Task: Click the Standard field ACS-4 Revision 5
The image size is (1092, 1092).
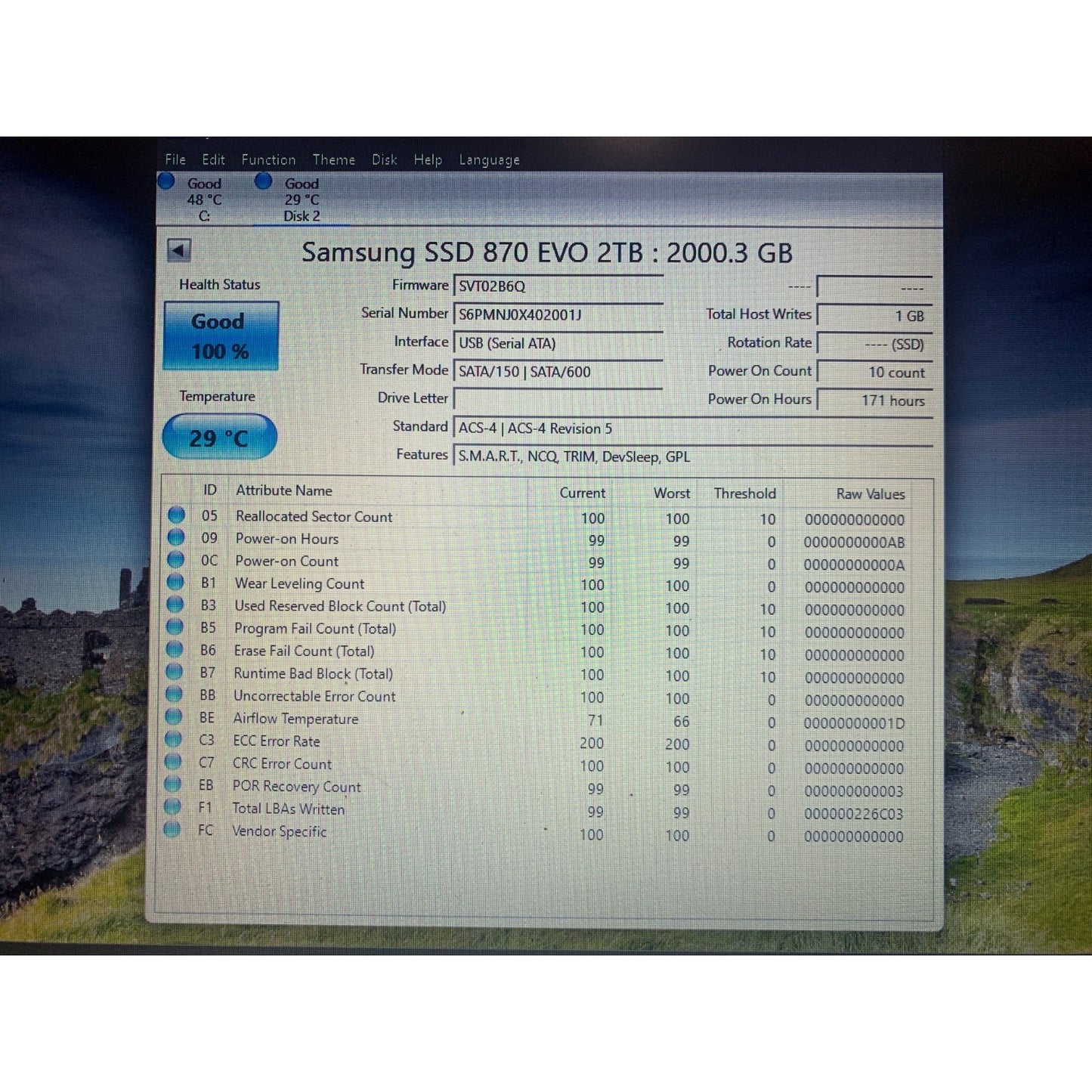Action: click(x=693, y=428)
